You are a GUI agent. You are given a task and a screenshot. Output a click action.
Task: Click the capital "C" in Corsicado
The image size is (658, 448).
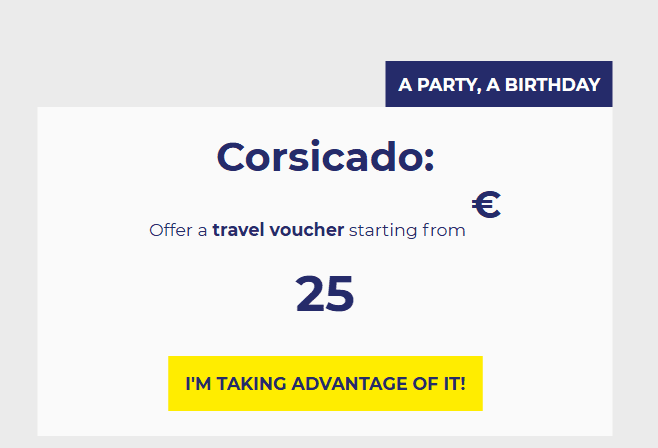coord(234,157)
